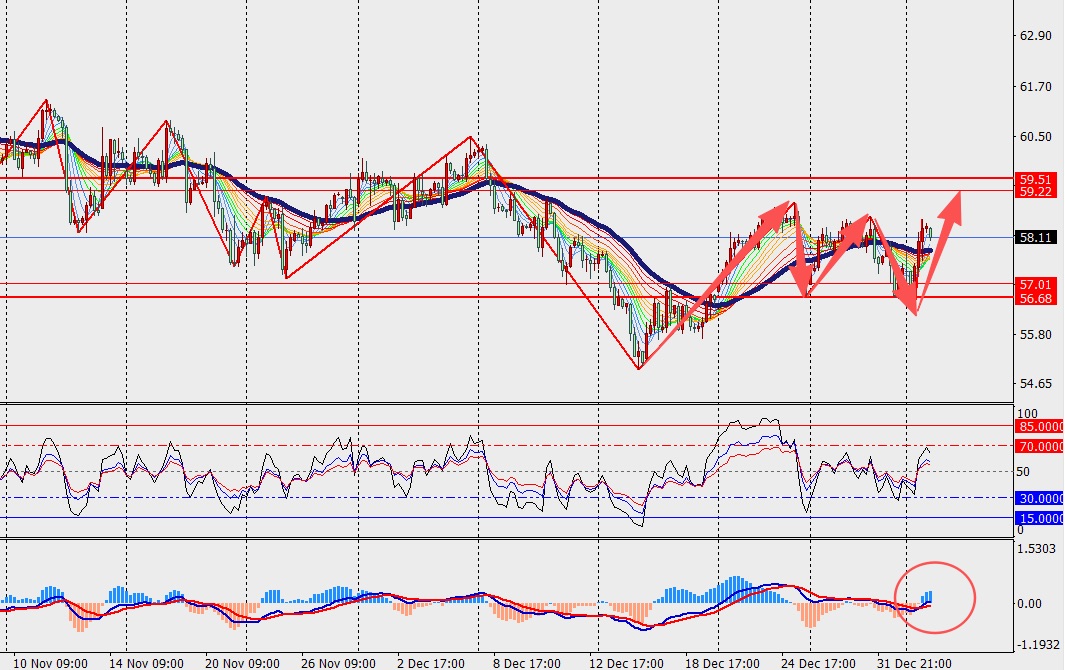Select the 54.65 price scale value
Image resolution: width=1065 pixels, height=670 pixels.
coord(1034,384)
